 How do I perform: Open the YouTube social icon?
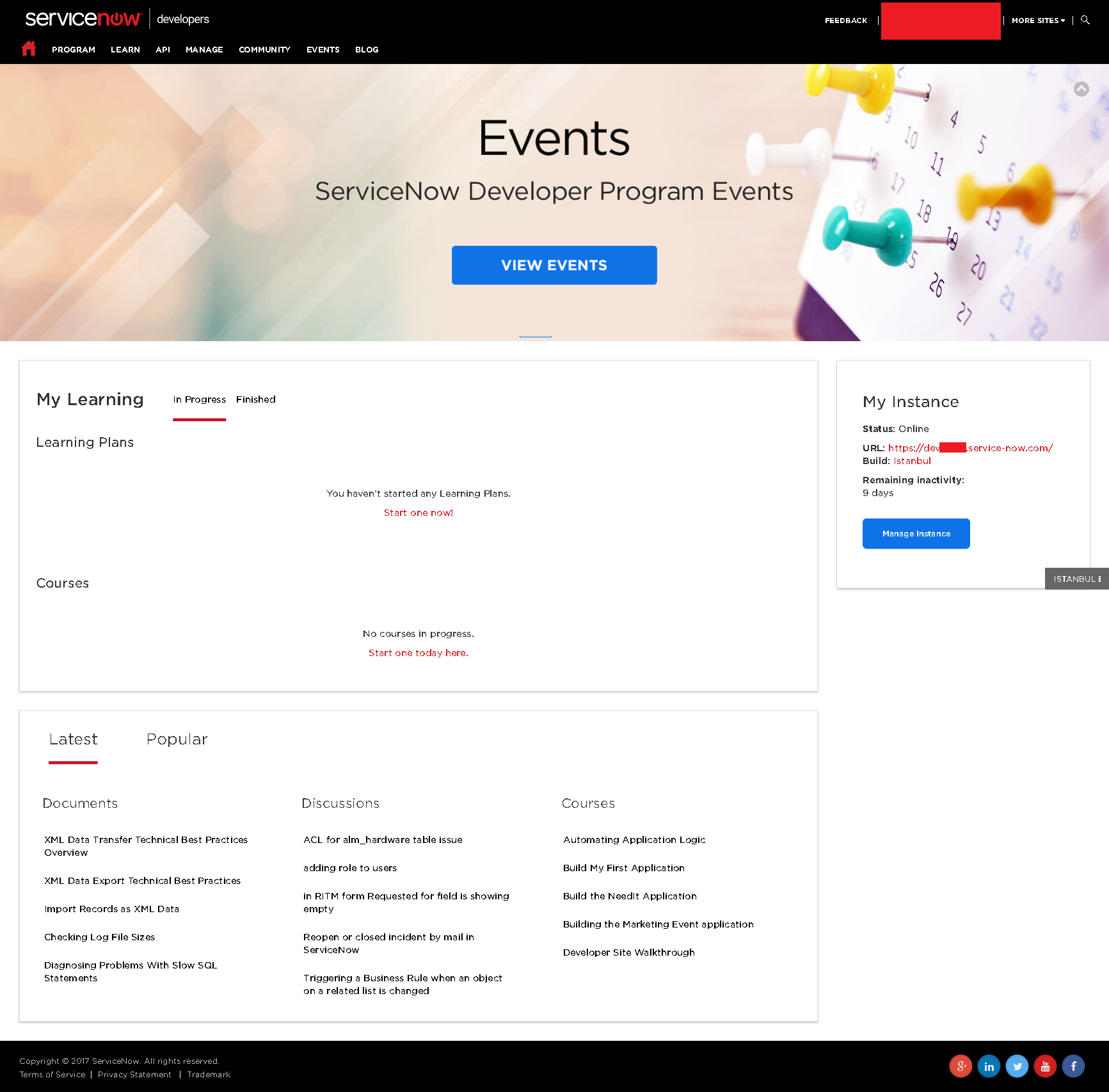[x=1045, y=1066]
